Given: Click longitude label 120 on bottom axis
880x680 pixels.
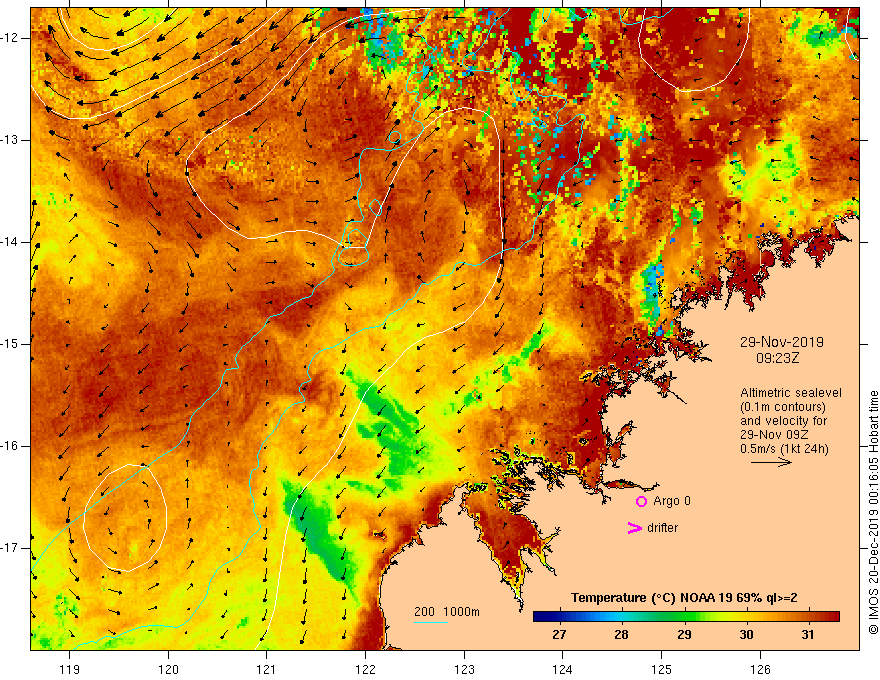Looking at the screenshot, I should click(x=168, y=669).
